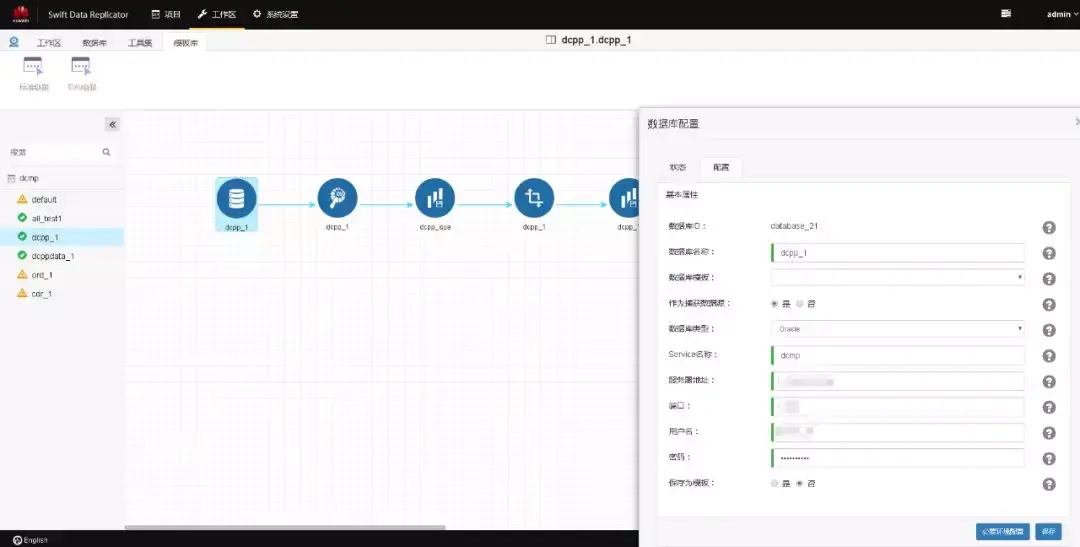This screenshot has height=547, width=1080.
Task: Open the 项目 menu in top bar
Action: [165, 14]
